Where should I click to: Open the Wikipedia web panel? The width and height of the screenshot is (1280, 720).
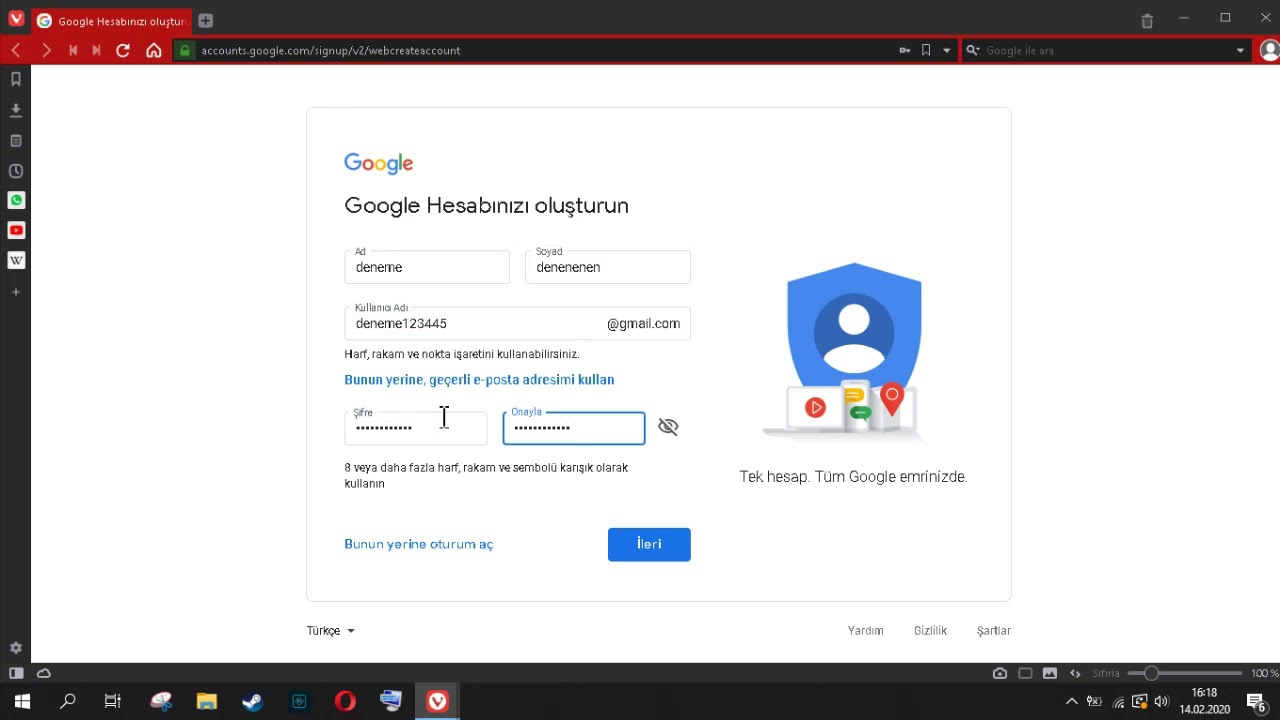coord(16,260)
